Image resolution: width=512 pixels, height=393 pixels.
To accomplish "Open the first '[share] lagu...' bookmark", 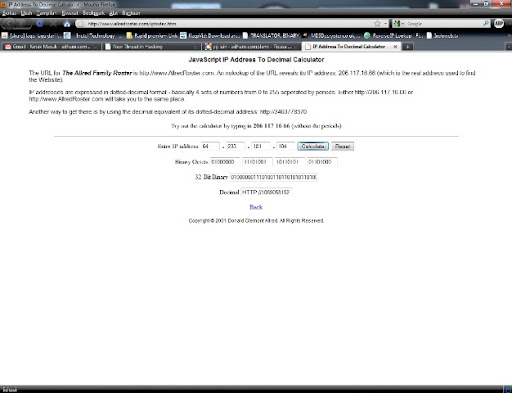I will (x=32, y=36).
